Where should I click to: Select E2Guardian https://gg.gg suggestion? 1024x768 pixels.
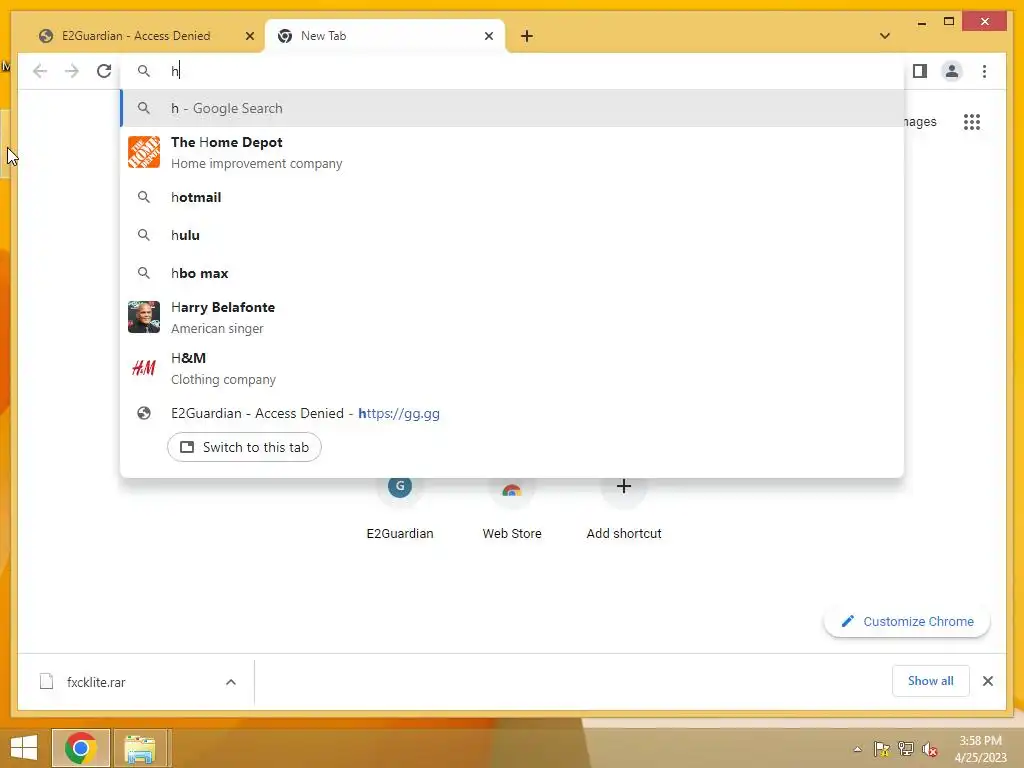tap(513, 413)
